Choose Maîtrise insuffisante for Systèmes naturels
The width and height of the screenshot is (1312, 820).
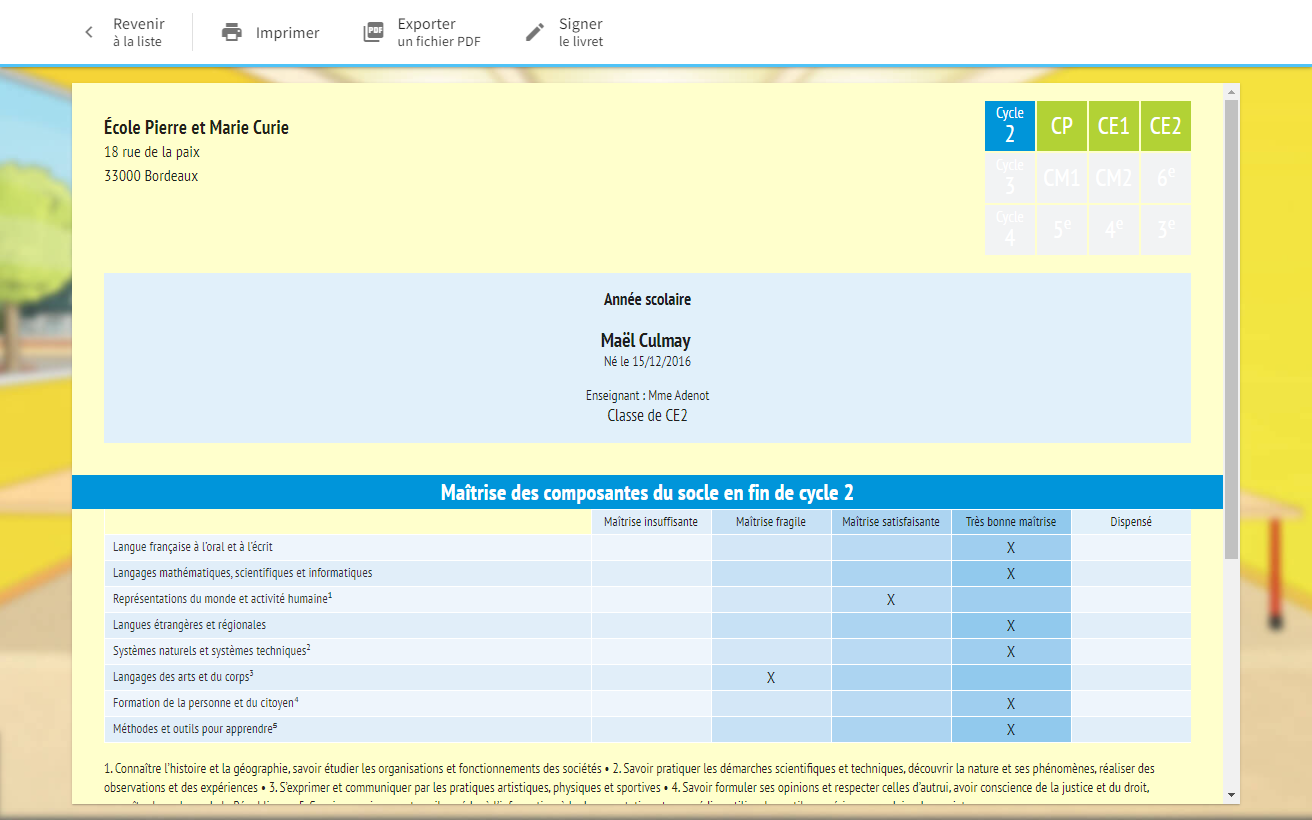coord(651,650)
